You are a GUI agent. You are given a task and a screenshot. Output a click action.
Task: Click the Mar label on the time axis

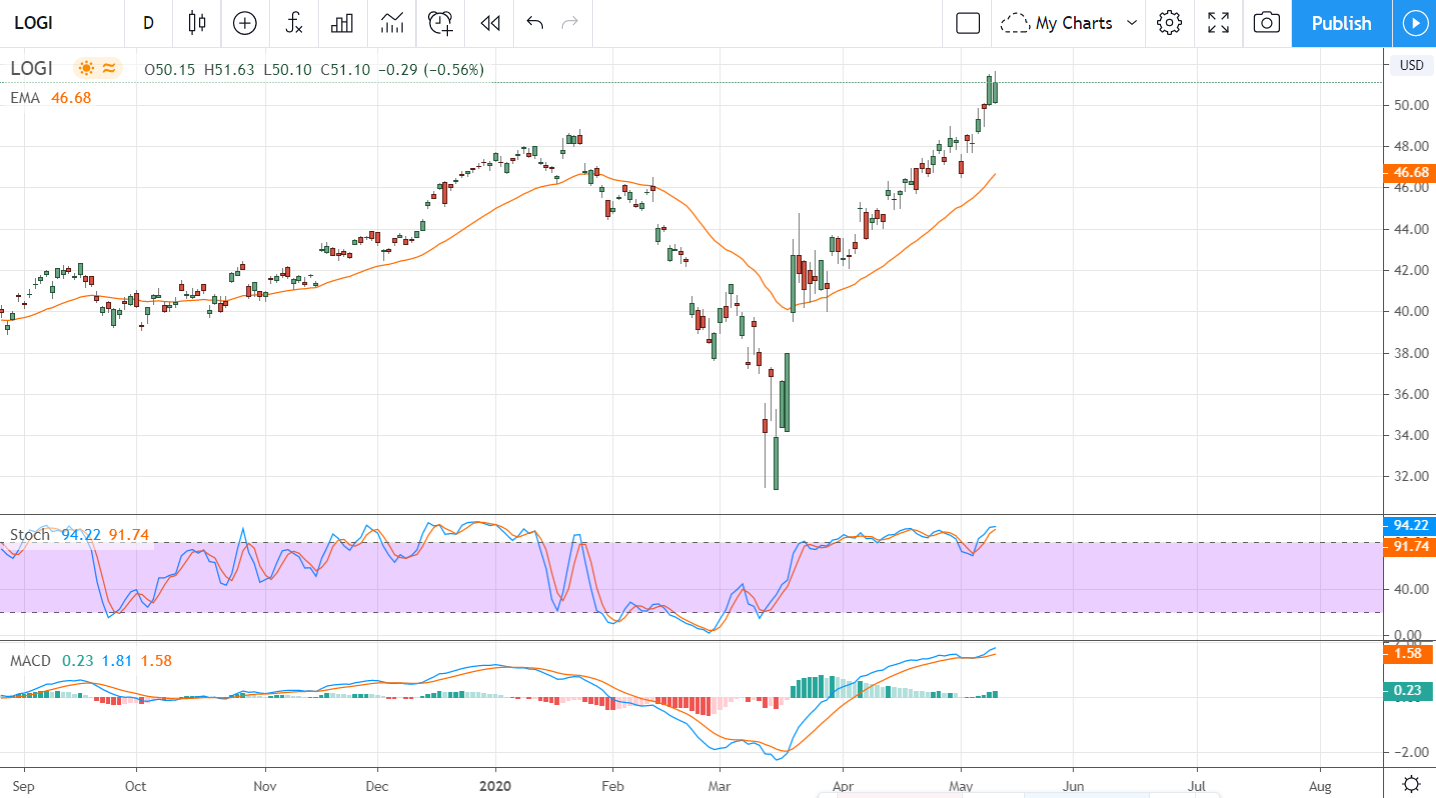(x=719, y=786)
